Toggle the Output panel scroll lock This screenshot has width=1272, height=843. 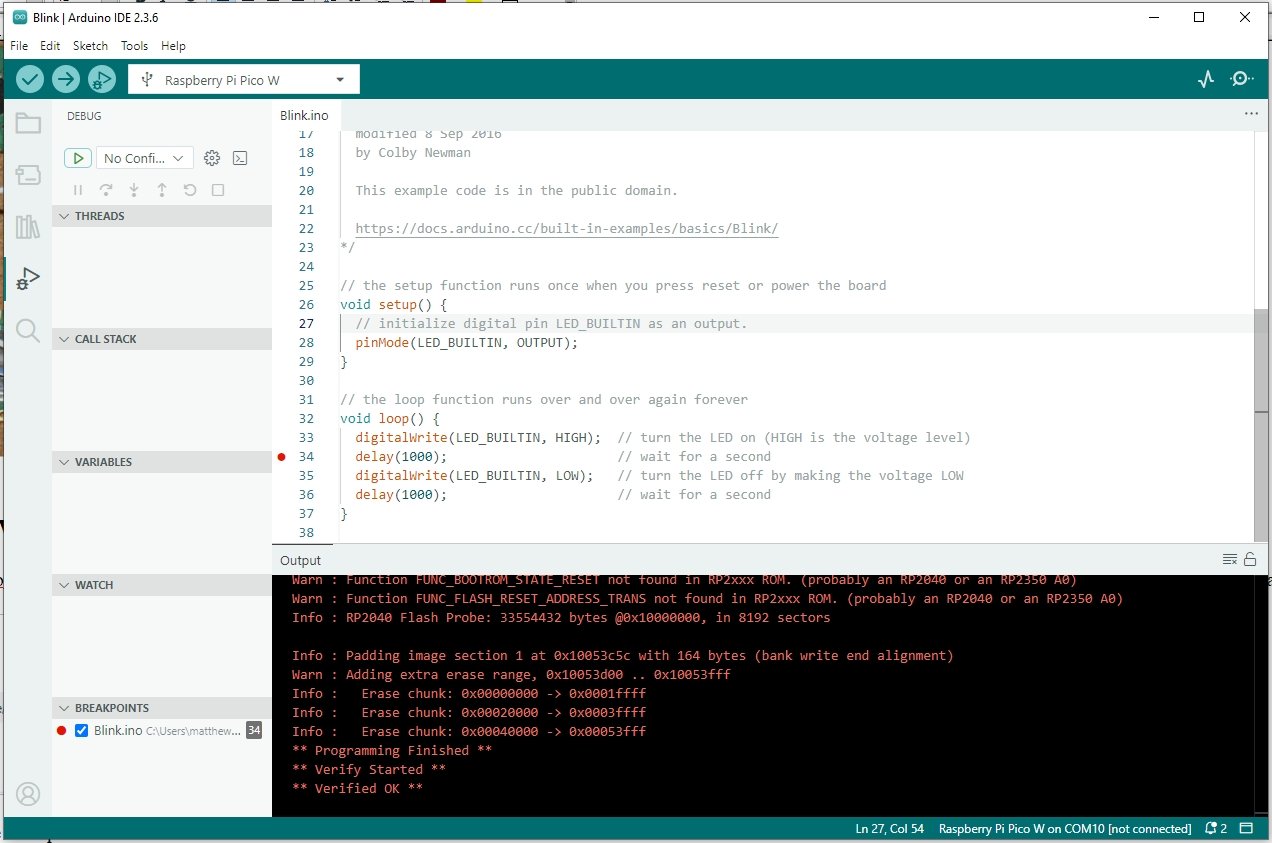(1250, 560)
